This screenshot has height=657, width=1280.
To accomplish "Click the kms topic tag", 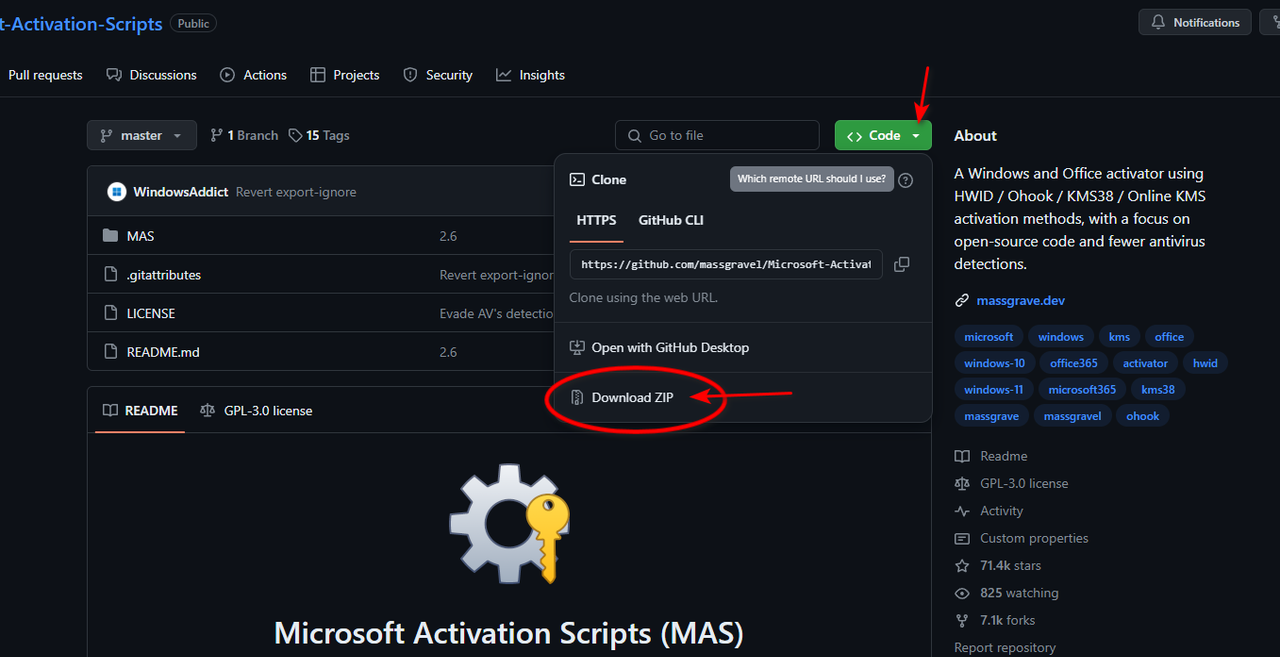I will tap(1119, 337).
